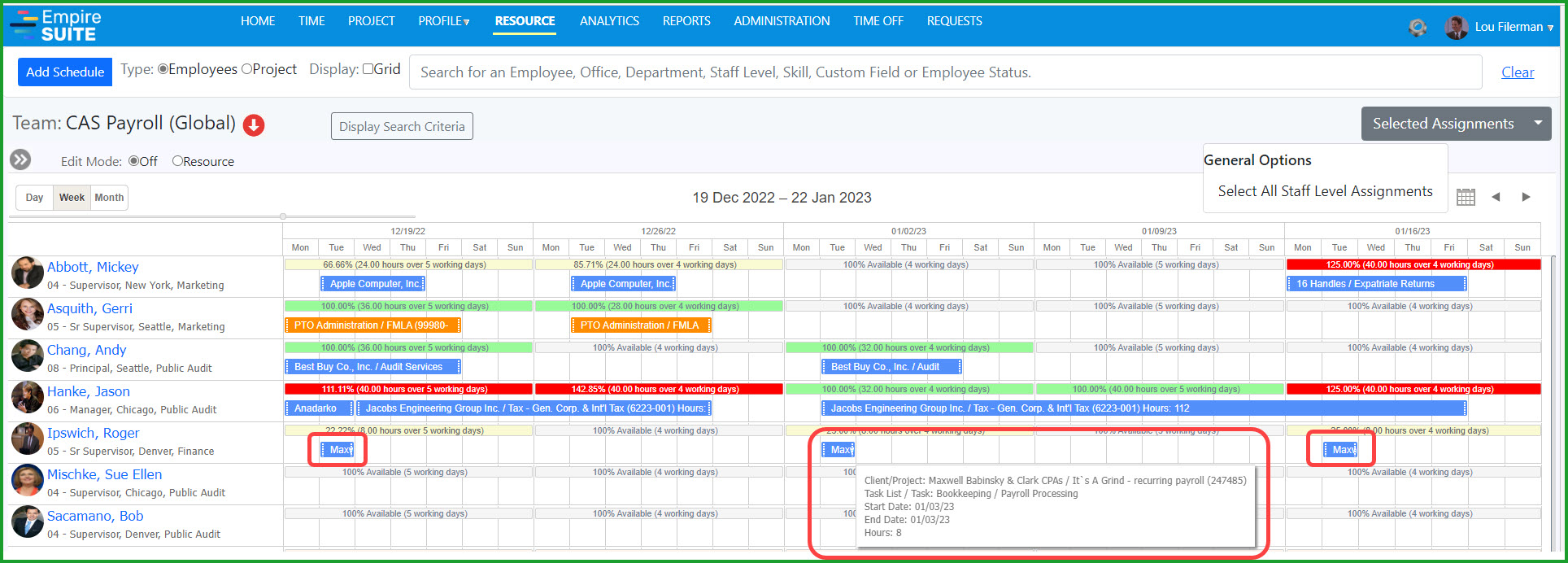This screenshot has height=563, width=1568.
Task: Click Lou Filerman's profile photo
Action: click(1456, 28)
